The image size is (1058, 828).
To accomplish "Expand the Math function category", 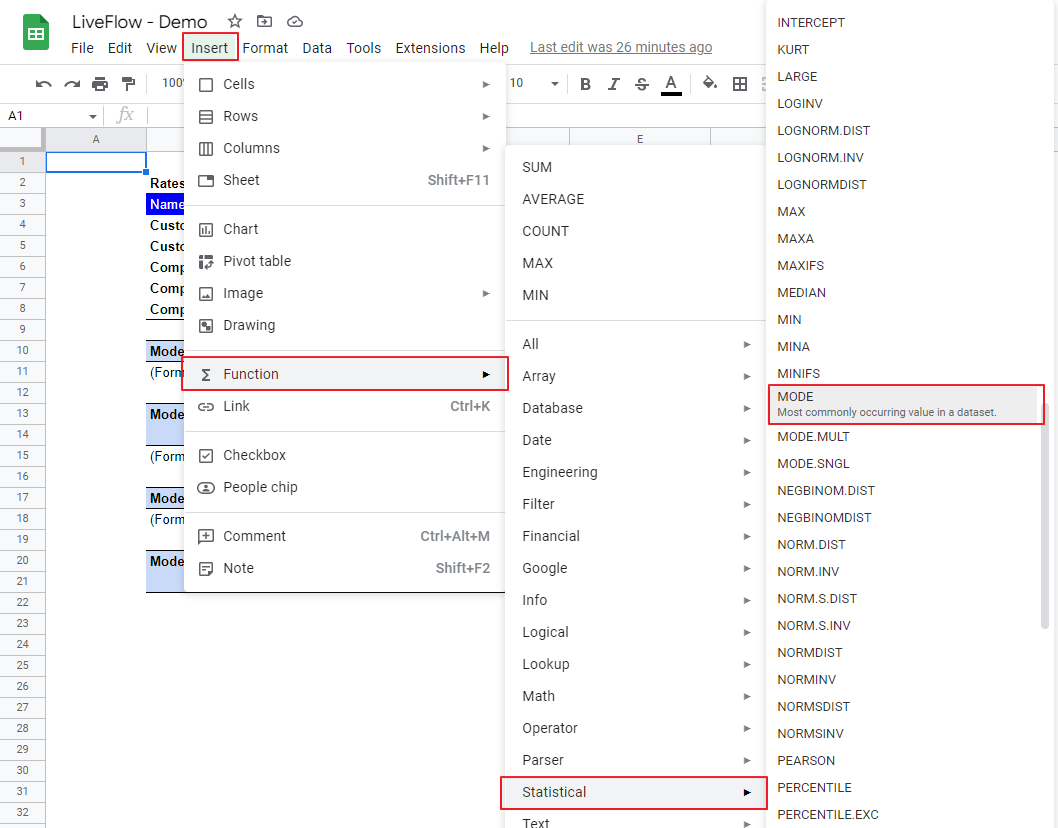I will [x=636, y=696].
